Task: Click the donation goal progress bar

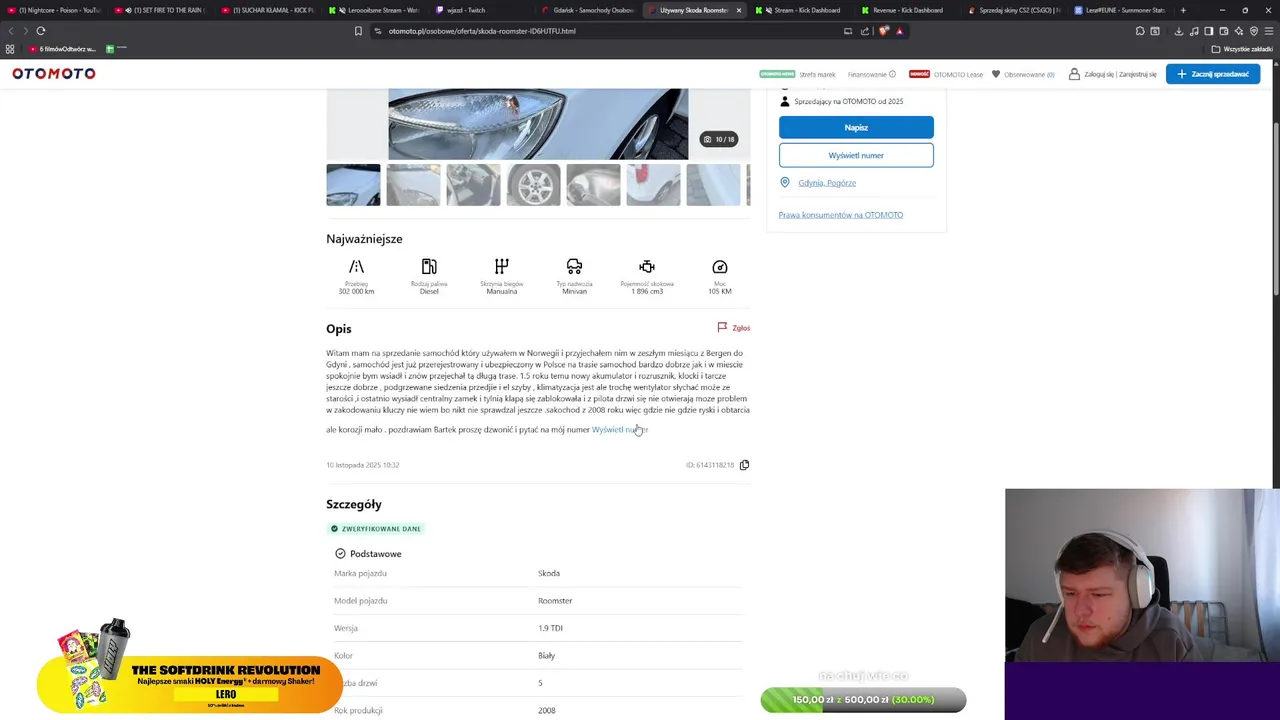Action: tap(863, 700)
